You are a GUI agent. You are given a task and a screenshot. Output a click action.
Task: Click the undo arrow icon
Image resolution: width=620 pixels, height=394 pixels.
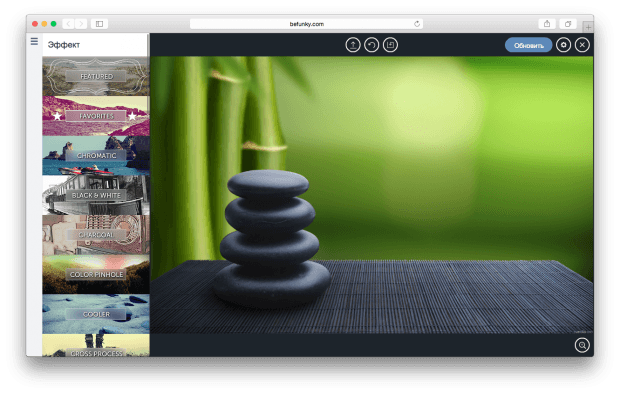tap(371, 45)
